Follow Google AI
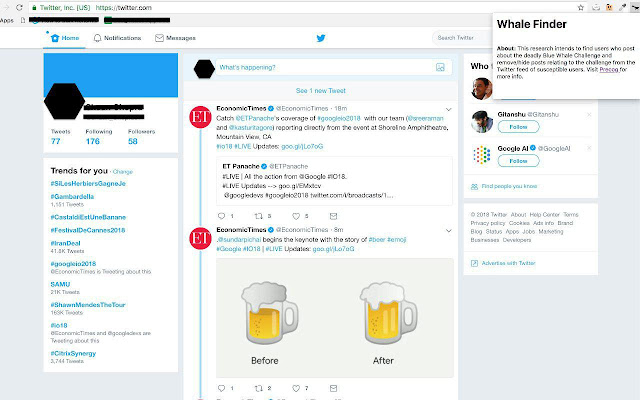Image resolution: width=640 pixels, height=400 pixels. point(518,161)
